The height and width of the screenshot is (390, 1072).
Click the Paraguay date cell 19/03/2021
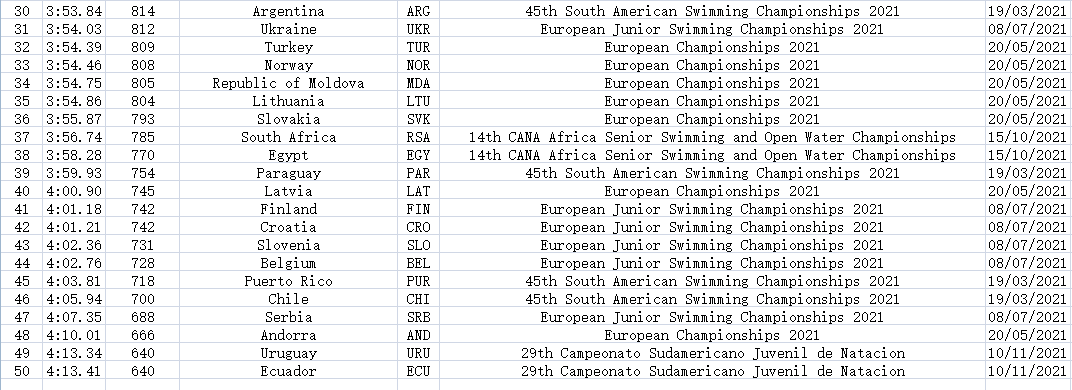point(1028,173)
